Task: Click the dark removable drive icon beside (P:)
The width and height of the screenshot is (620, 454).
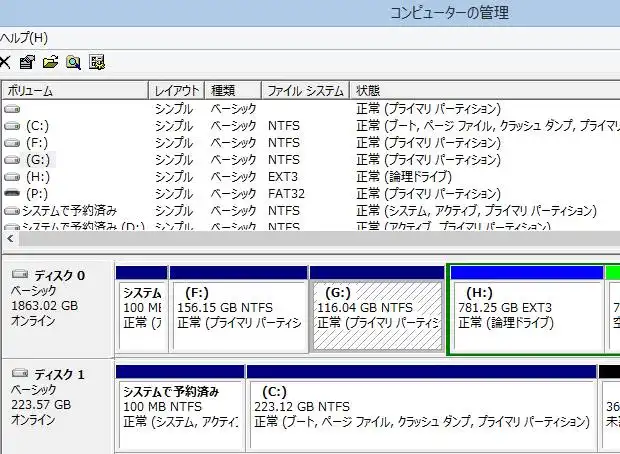Action: tap(12, 193)
